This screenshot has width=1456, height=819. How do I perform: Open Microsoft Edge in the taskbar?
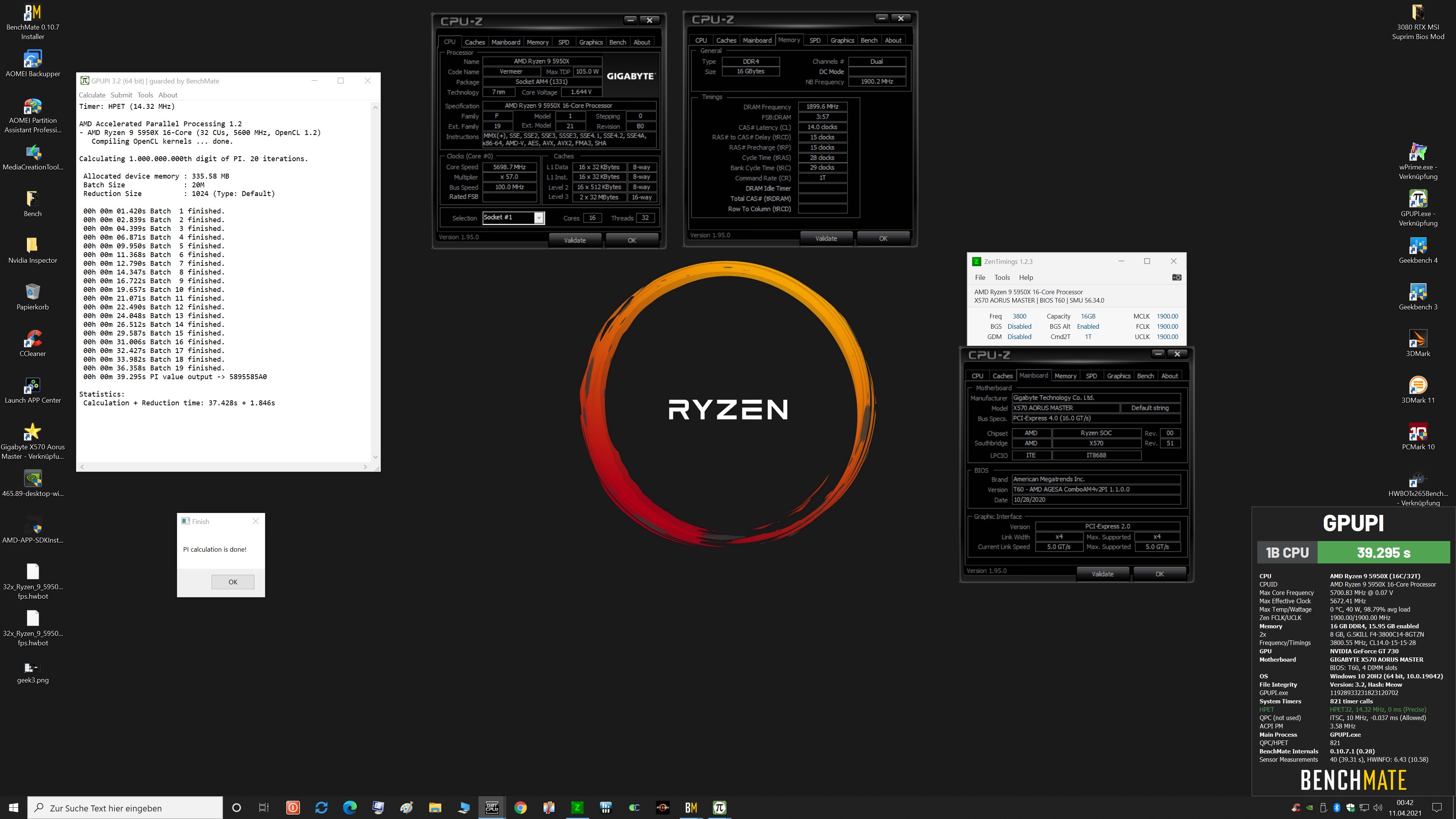pos(350,808)
